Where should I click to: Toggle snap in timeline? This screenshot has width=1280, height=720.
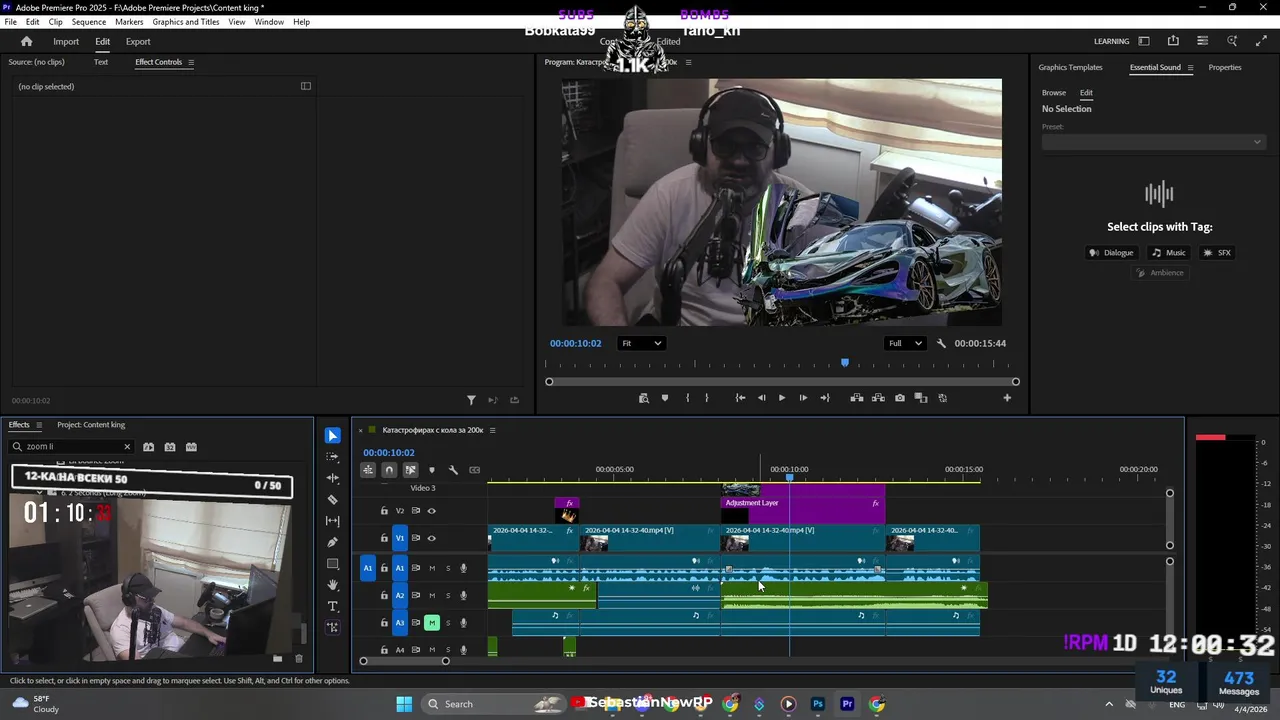click(x=389, y=470)
